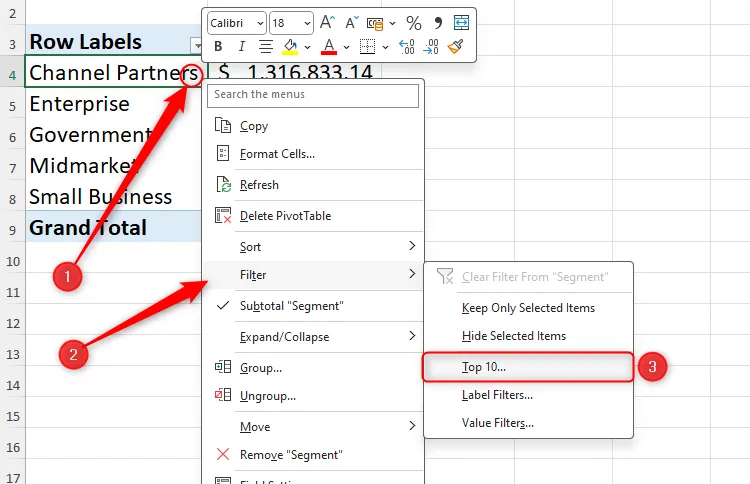Screen dimensions: 750x484
Task: Click Increase Font Size icon
Action: pos(328,22)
